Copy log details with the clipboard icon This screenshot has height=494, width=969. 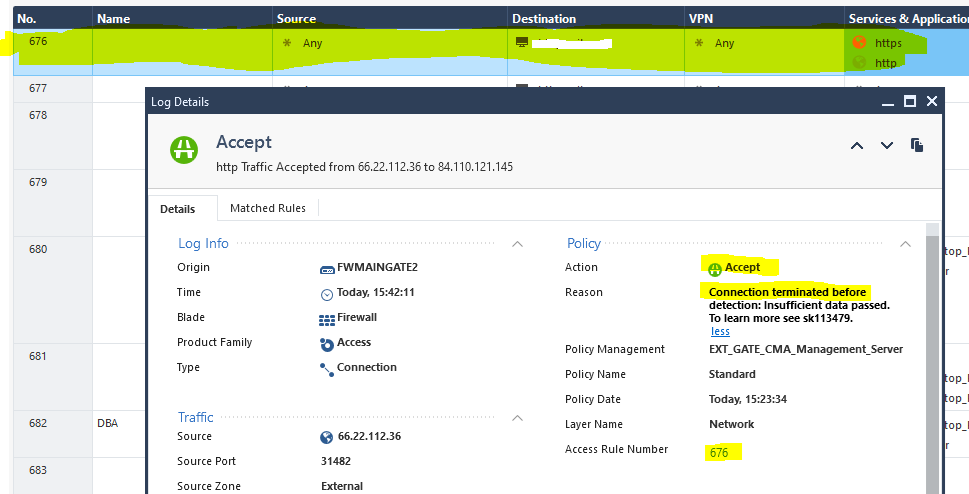pyautogui.click(x=917, y=146)
